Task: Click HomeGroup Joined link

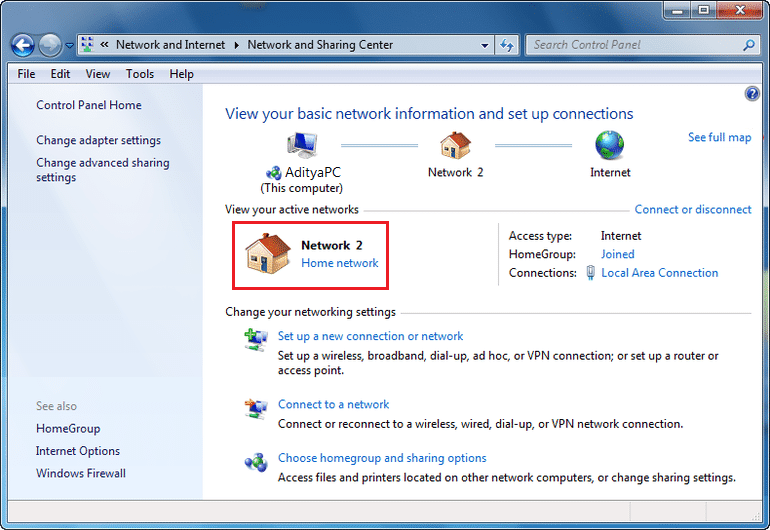Action: click(x=618, y=254)
